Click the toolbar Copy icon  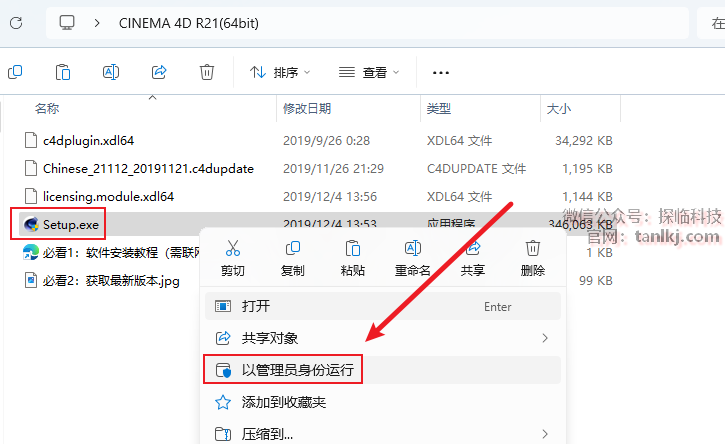pos(15,72)
